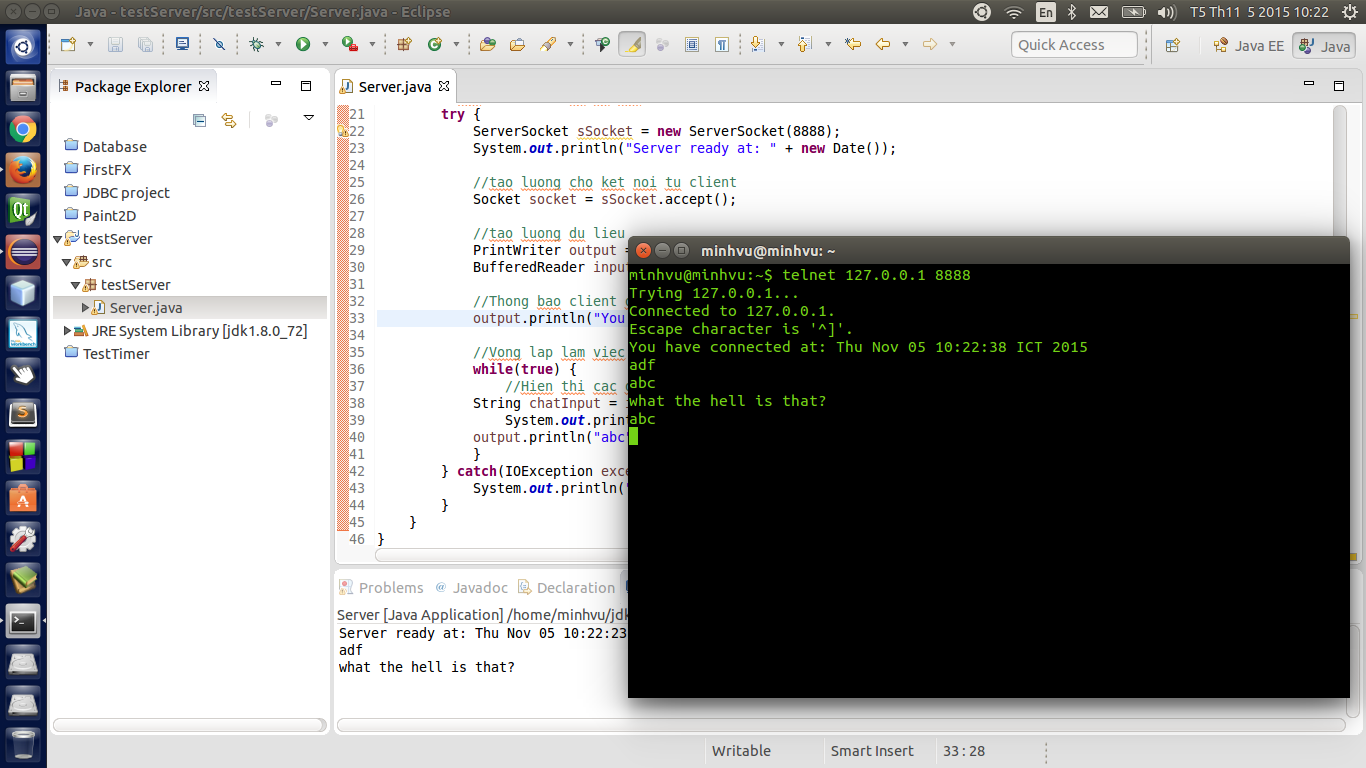Click the Open Perspective icon
The height and width of the screenshot is (768, 1366).
click(1173, 45)
